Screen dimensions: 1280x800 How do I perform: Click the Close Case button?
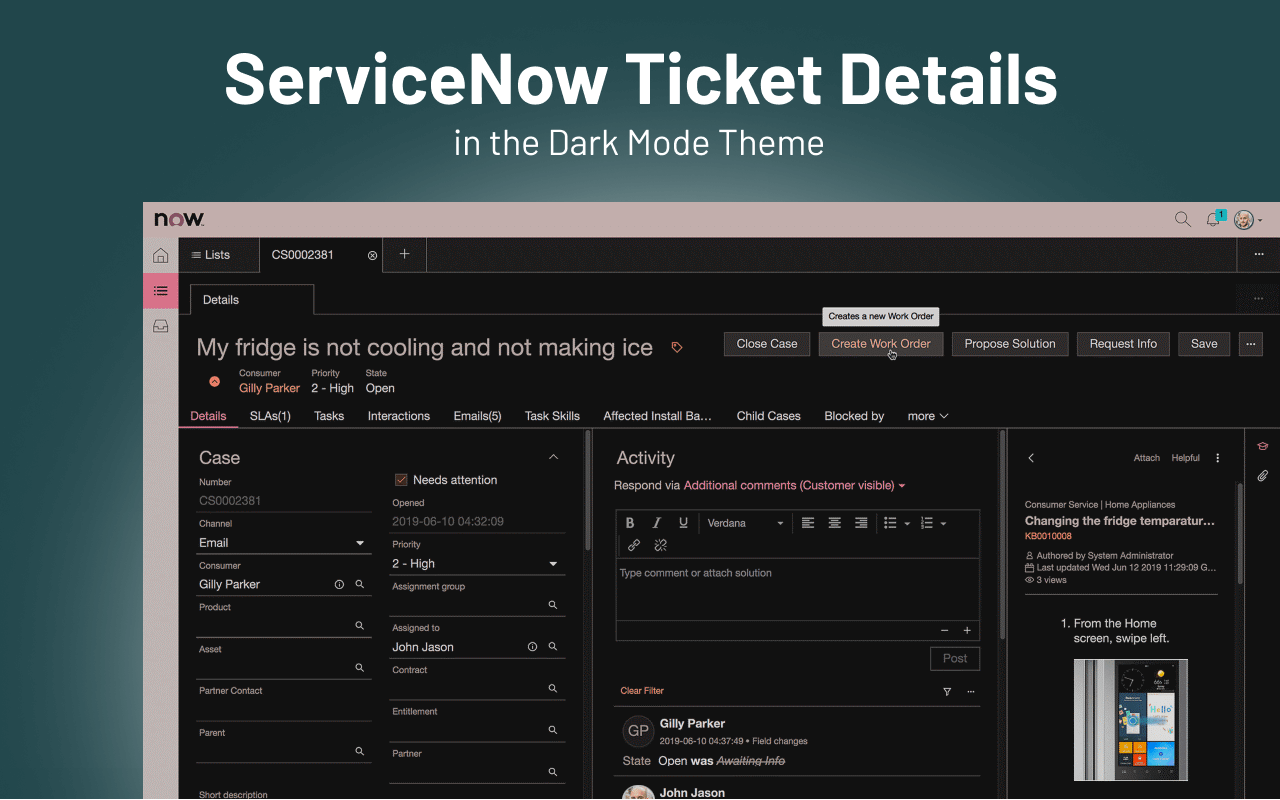767,344
